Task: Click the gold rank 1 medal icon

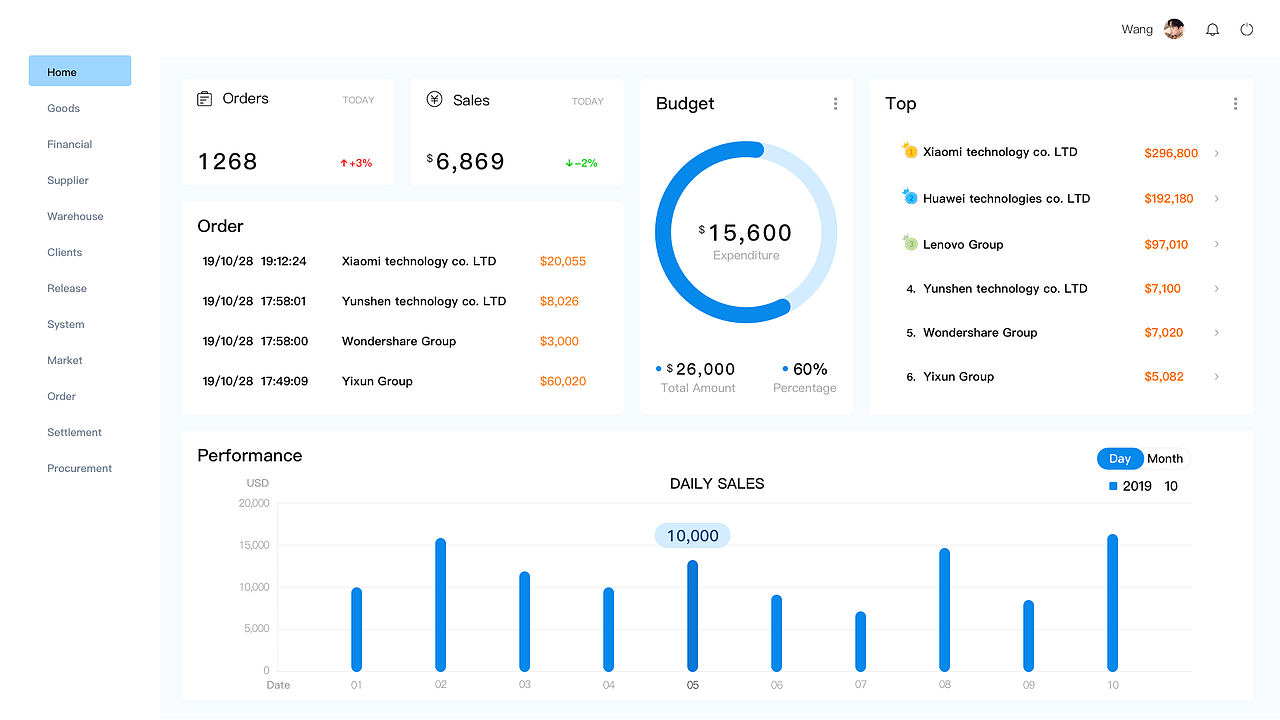Action: pos(910,151)
